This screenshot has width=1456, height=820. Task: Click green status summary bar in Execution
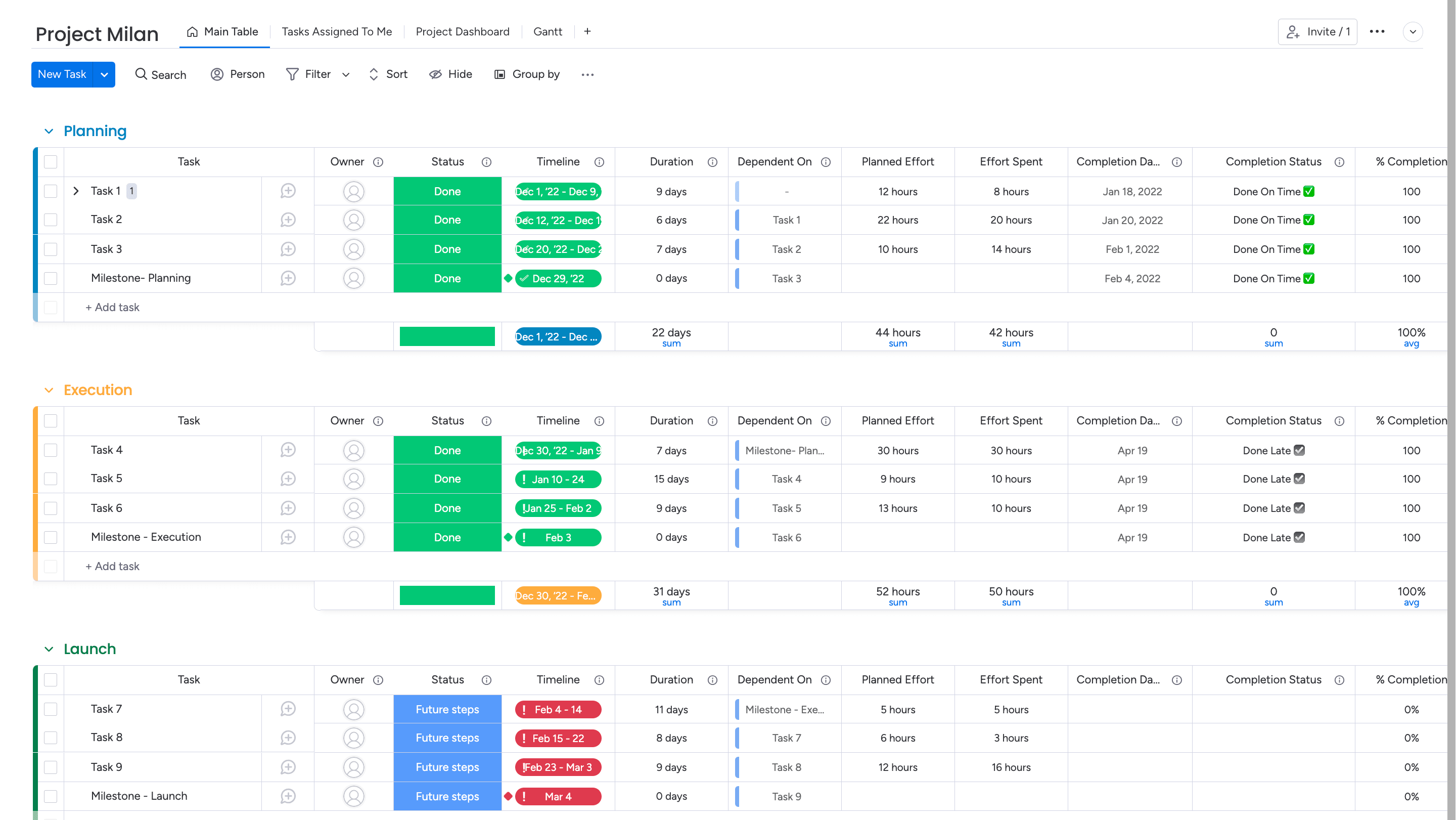447,595
